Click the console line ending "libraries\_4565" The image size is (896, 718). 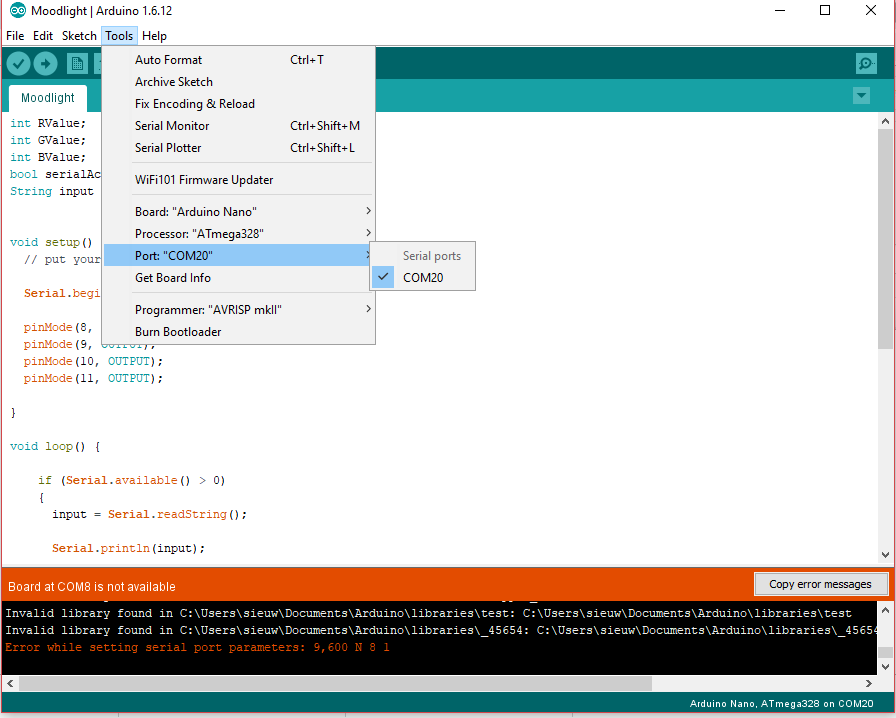coord(441,630)
